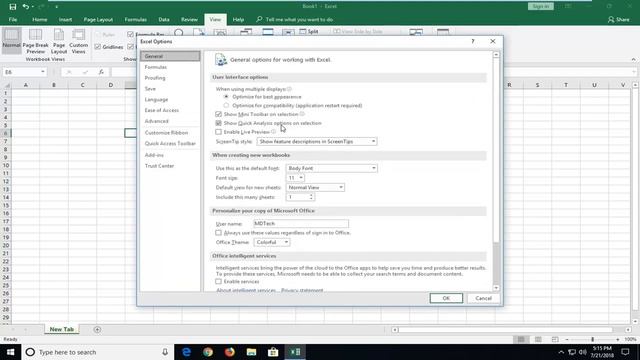The height and width of the screenshot is (360, 640).
Task: Click the Help question mark in Excel Options
Action: 473,41
